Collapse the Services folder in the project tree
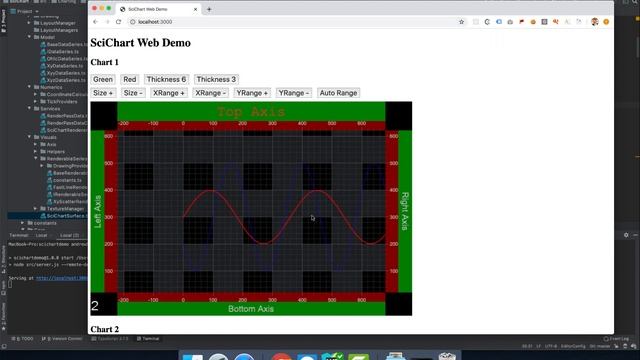This screenshot has height=360, width=640. (x=29, y=109)
